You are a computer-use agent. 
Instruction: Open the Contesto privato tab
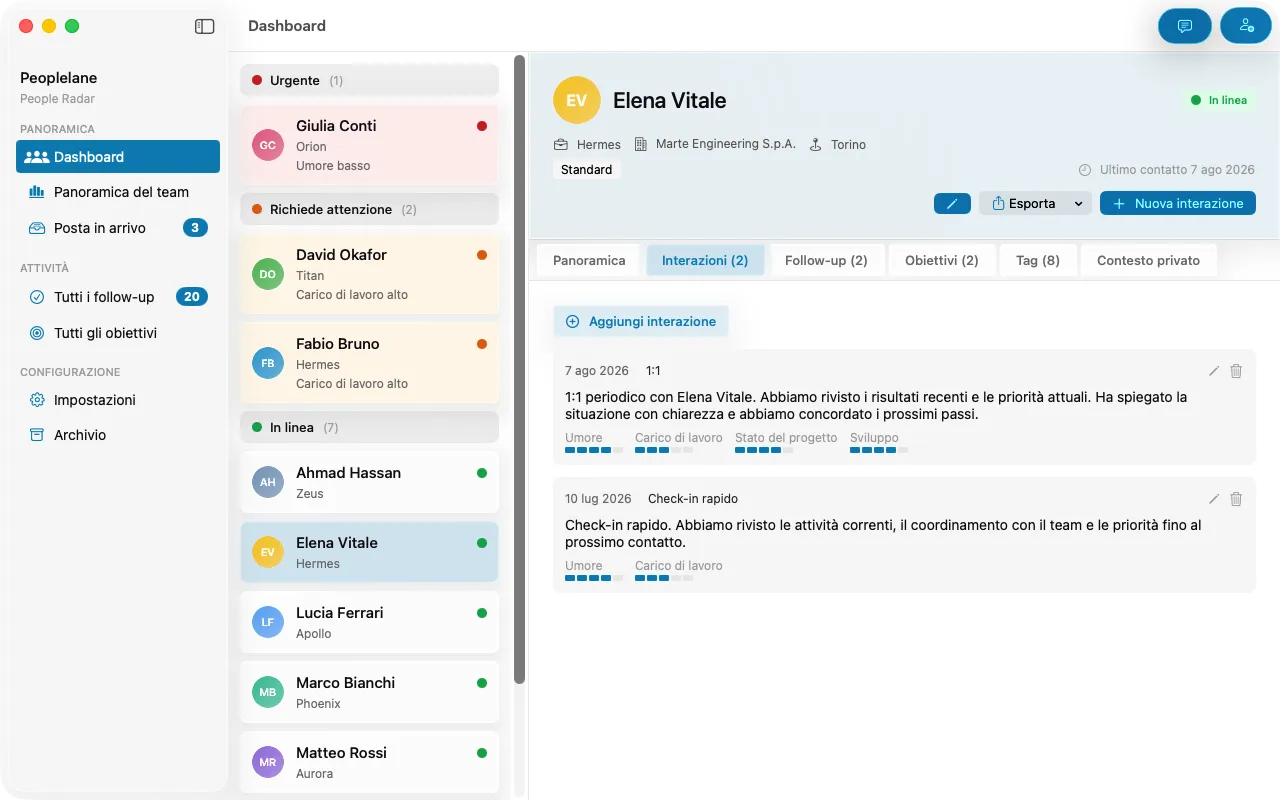pos(1148,260)
